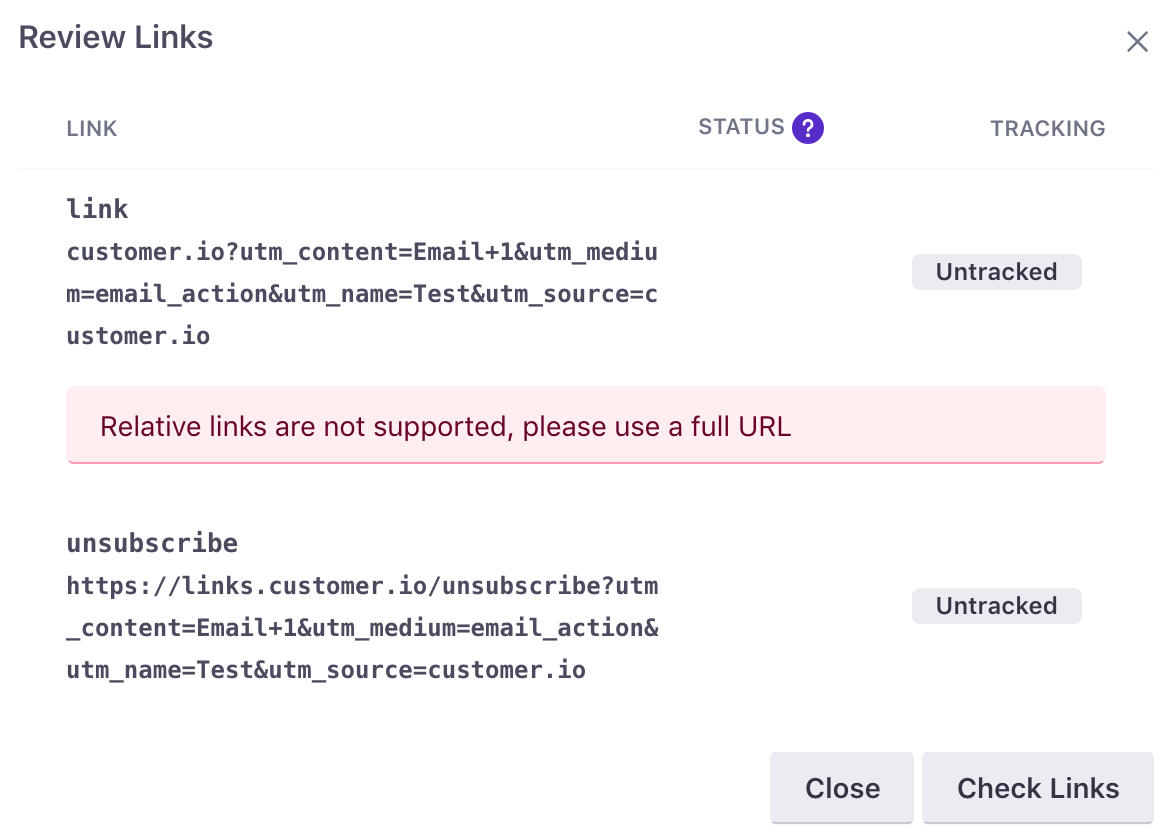The width and height of the screenshot is (1176, 840).
Task: Click the https://links.customer.io/unsubscribe URL line
Action: point(362,586)
